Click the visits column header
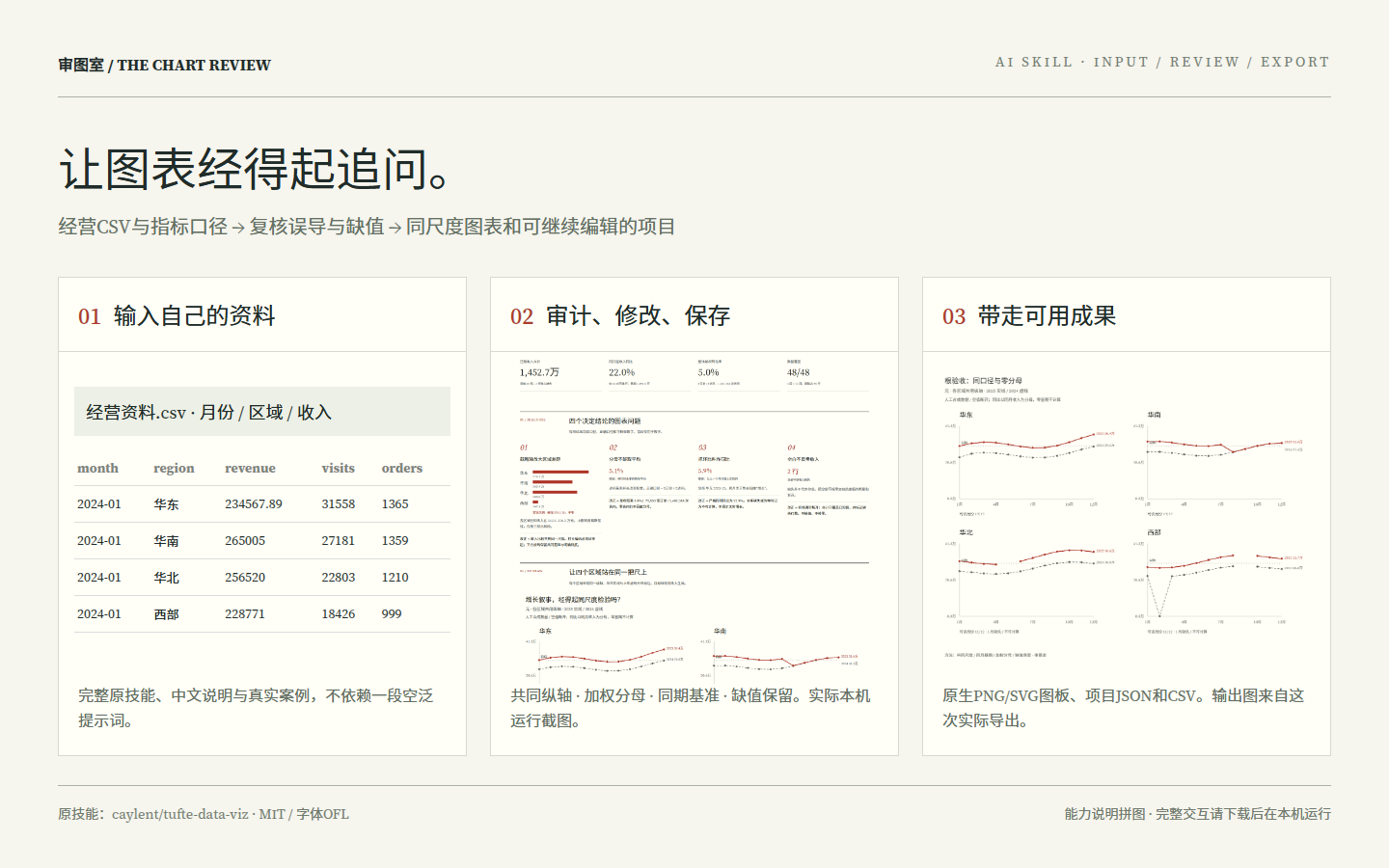Image resolution: width=1389 pixels, height=868 pixels. (338, 468)
